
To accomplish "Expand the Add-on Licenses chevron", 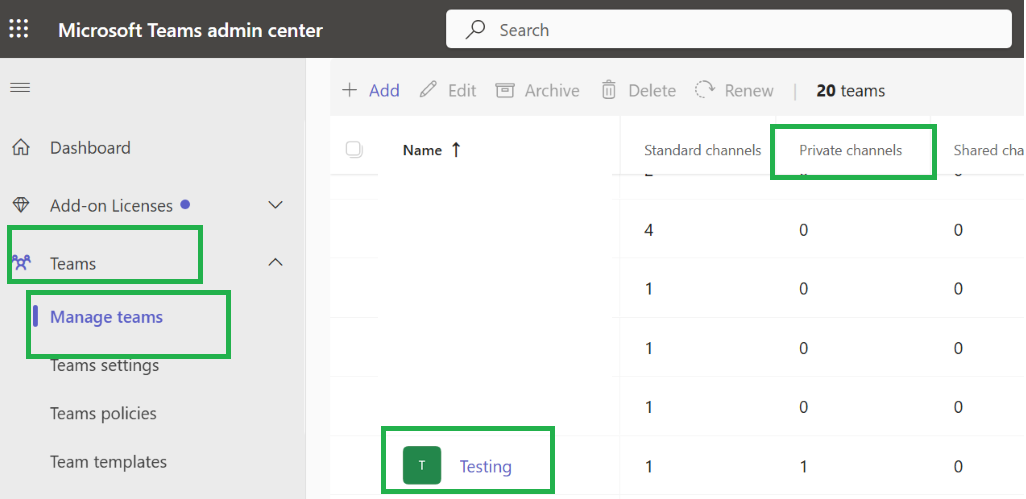I will click(276, 205).
